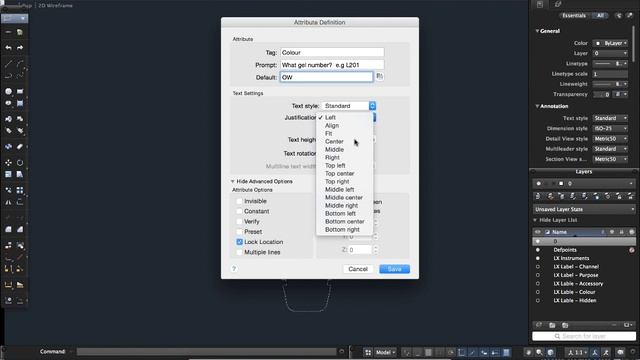
Task: Open the Text style dropdown in the dialog
Action: (x=349, y=106)
